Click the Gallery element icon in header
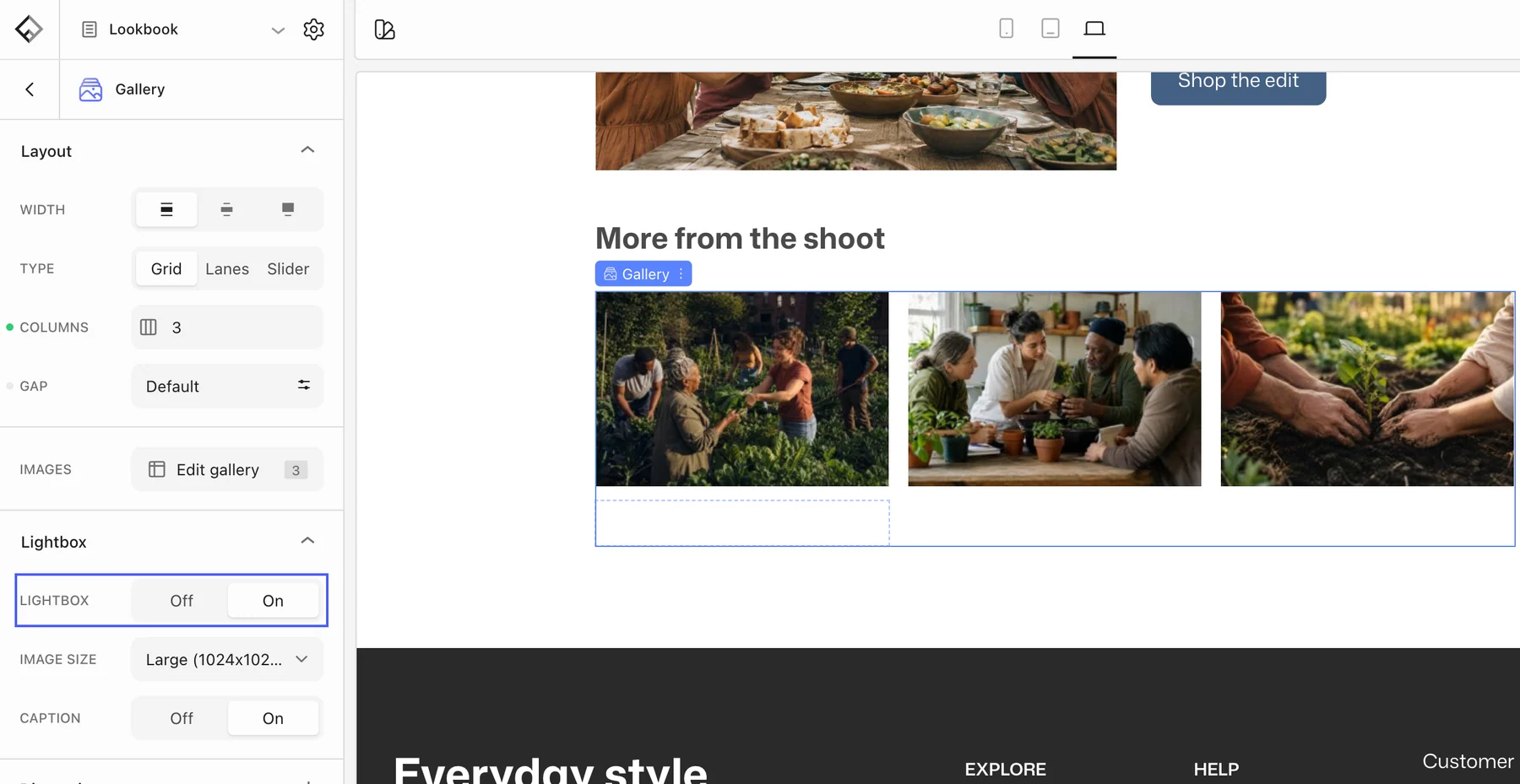This screenshot has width=1520, height=784. pyautogui.click(x=90, y=89)
